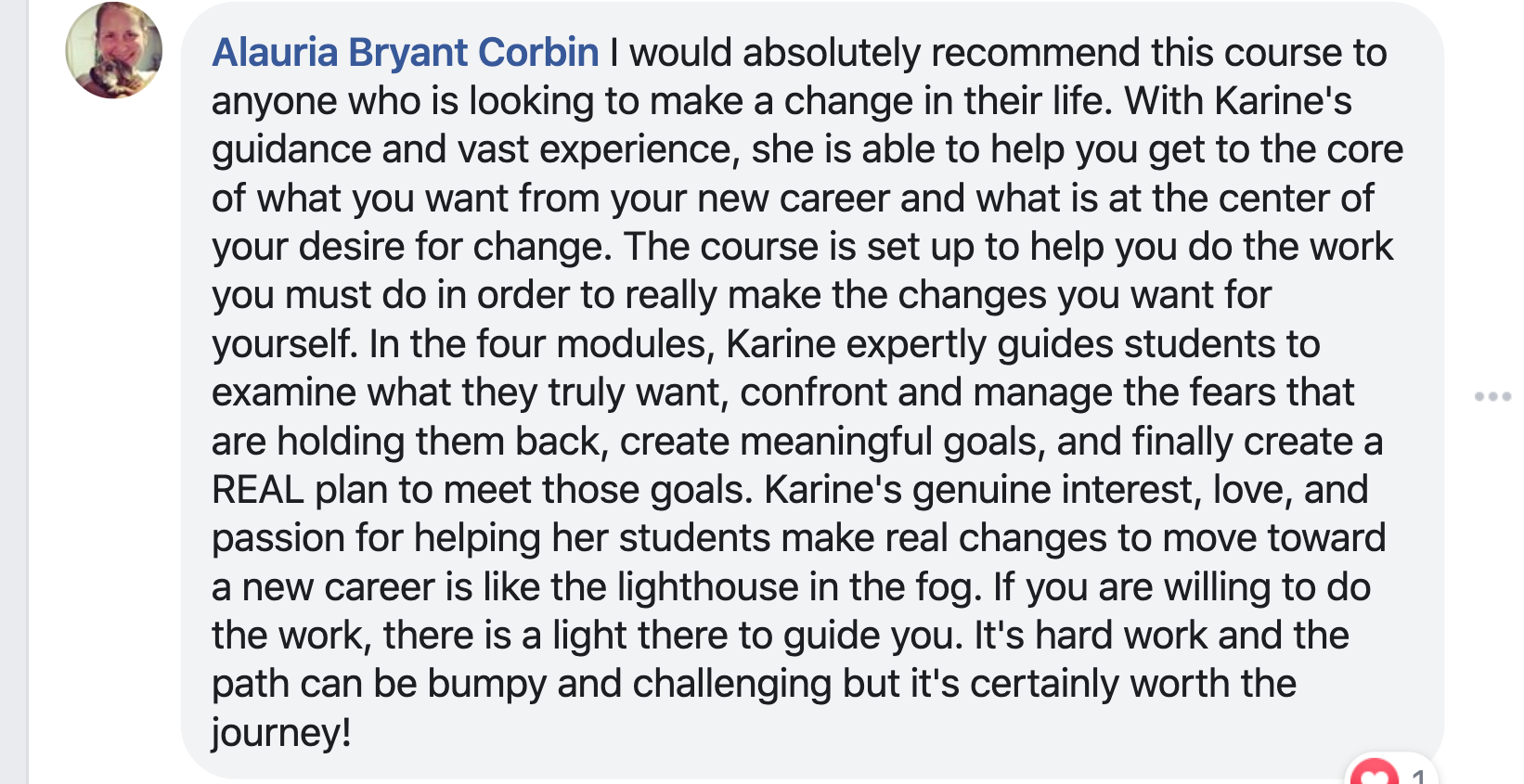Screen dimensions: 1524x784
Task: Visit the Alauria Bryant Corbin profile link
Action: 406,53
